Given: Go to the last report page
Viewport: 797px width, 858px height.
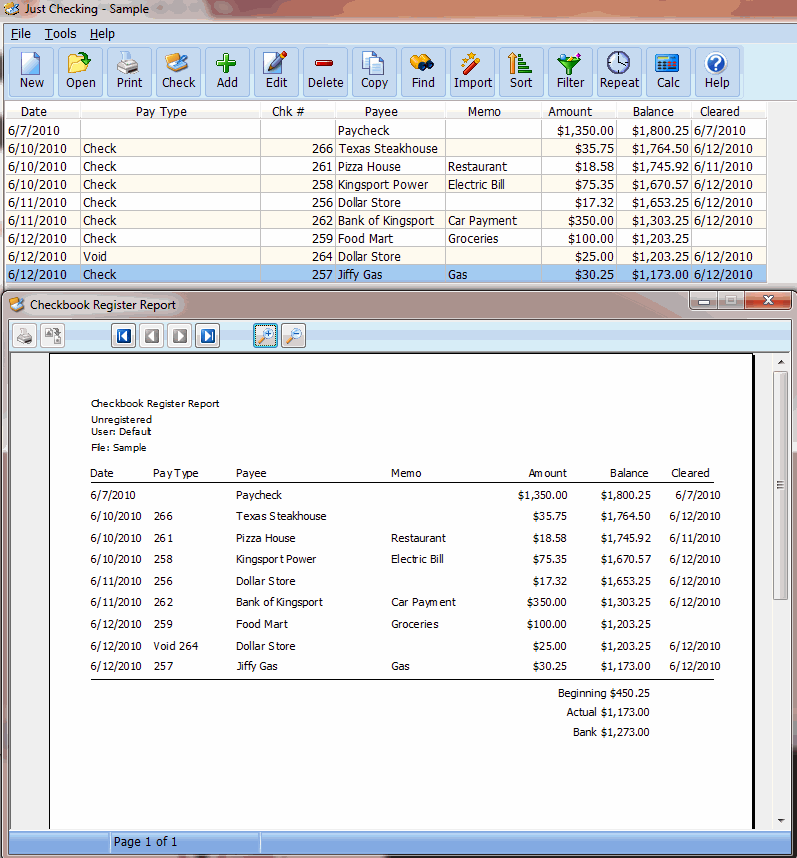Looking at the screenshot, I should (208, 336).
